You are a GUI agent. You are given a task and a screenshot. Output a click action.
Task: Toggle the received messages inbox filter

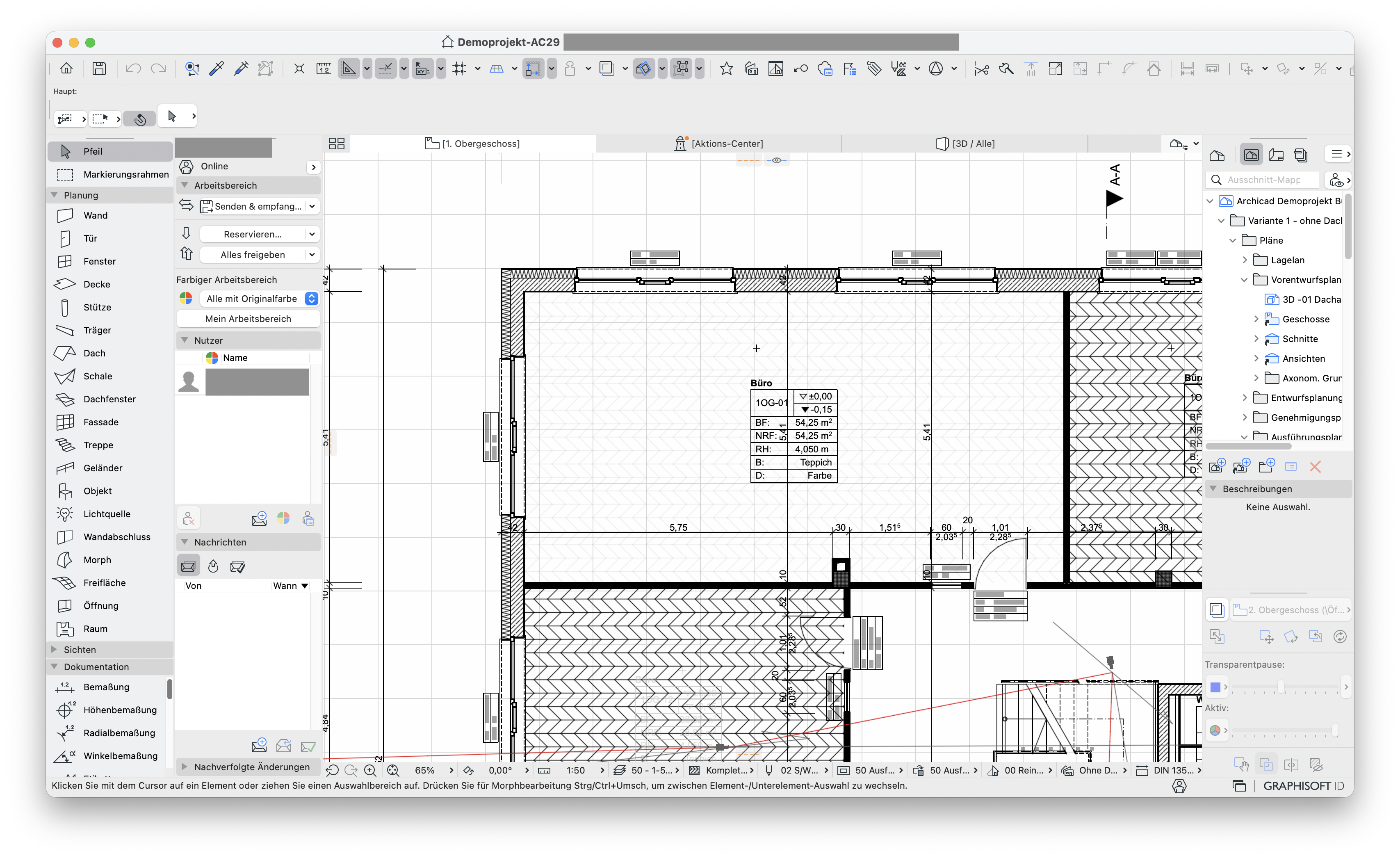188,566
